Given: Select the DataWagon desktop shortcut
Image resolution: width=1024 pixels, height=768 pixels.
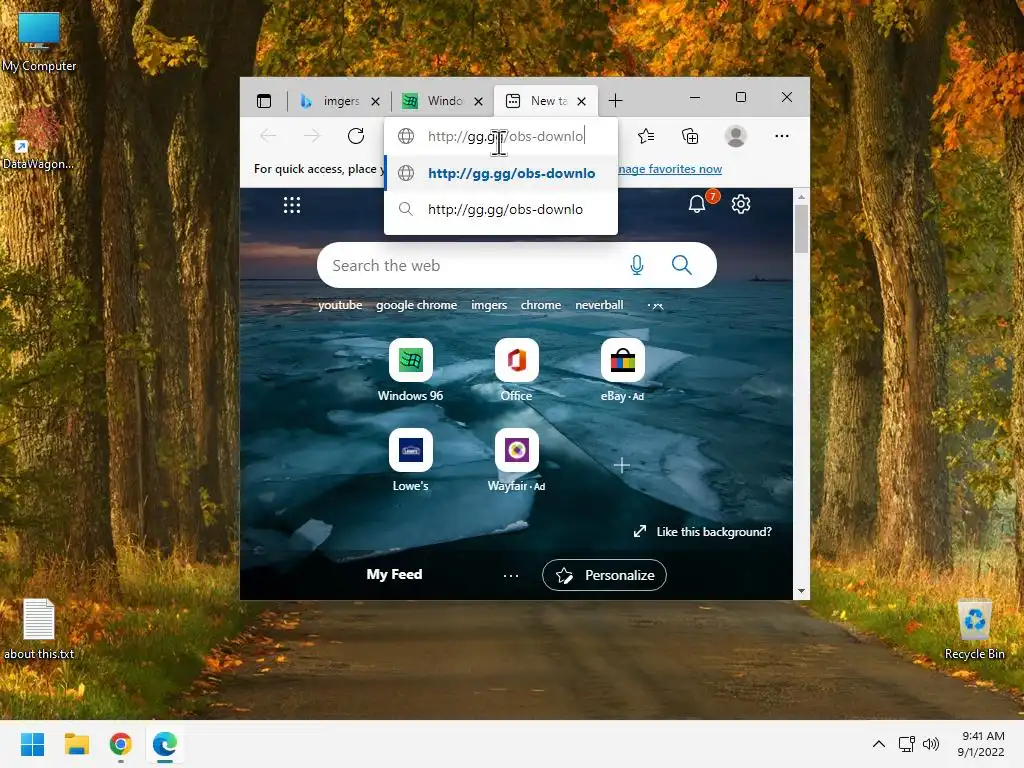Looking at the screenshot, I should pyautogui.click(x=38, y=140).
